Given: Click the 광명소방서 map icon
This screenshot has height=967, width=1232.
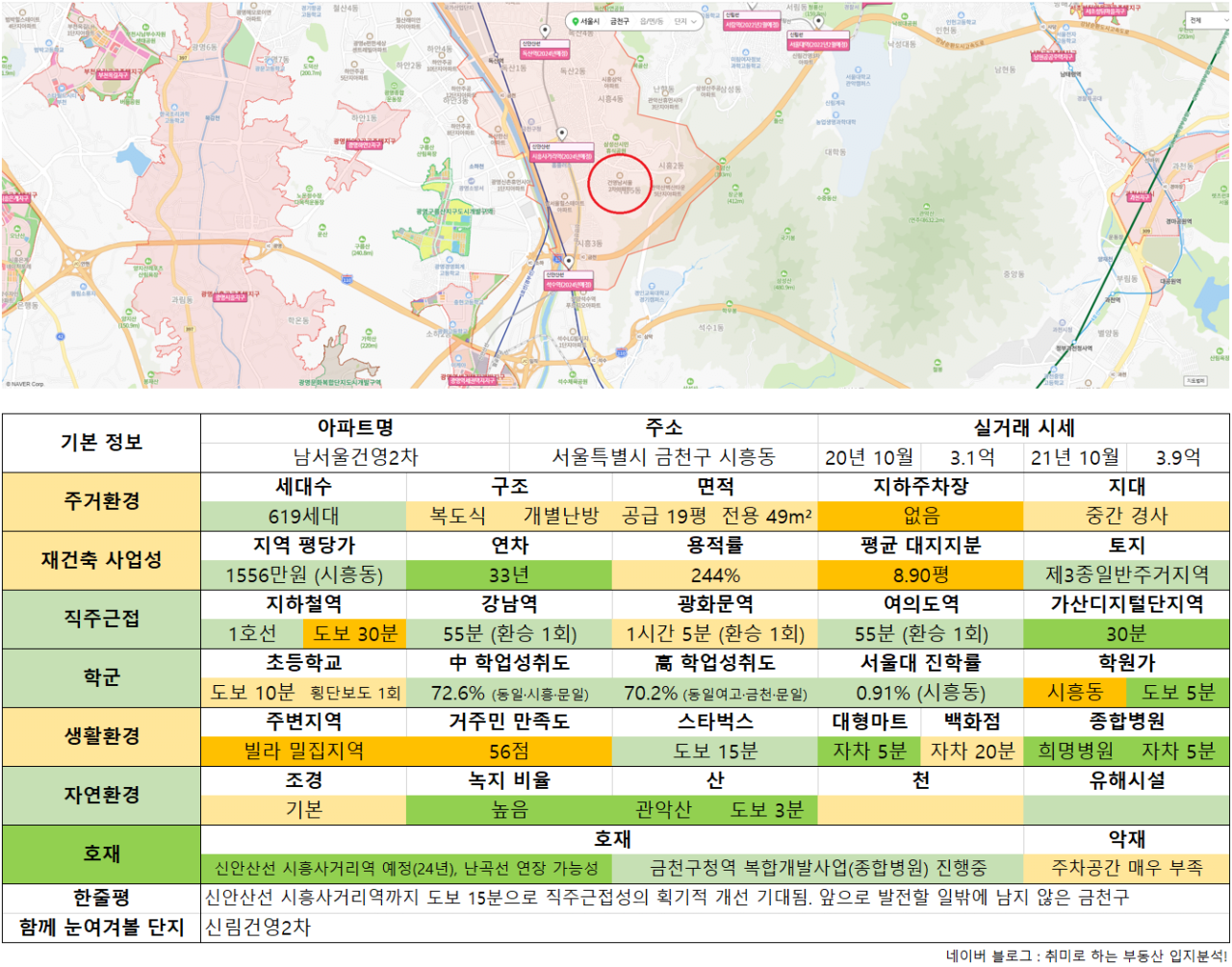Looking at the screenshot, I should point(472,180).
